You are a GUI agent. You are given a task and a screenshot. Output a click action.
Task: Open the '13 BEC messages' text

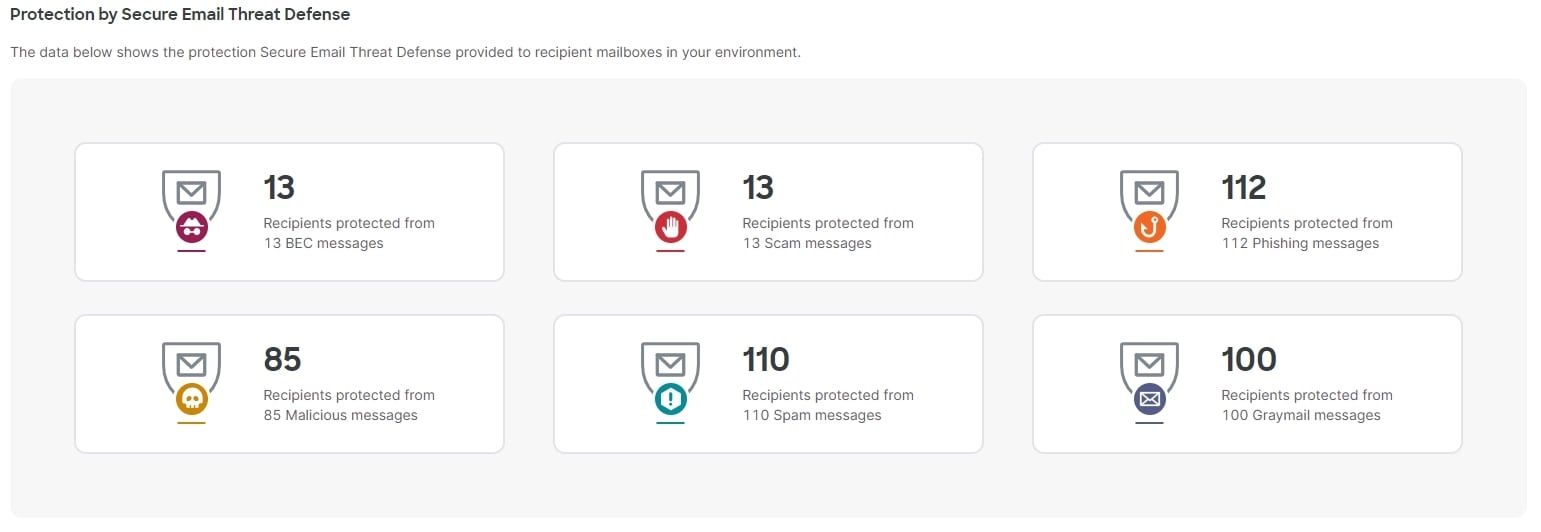click(324, 243)
